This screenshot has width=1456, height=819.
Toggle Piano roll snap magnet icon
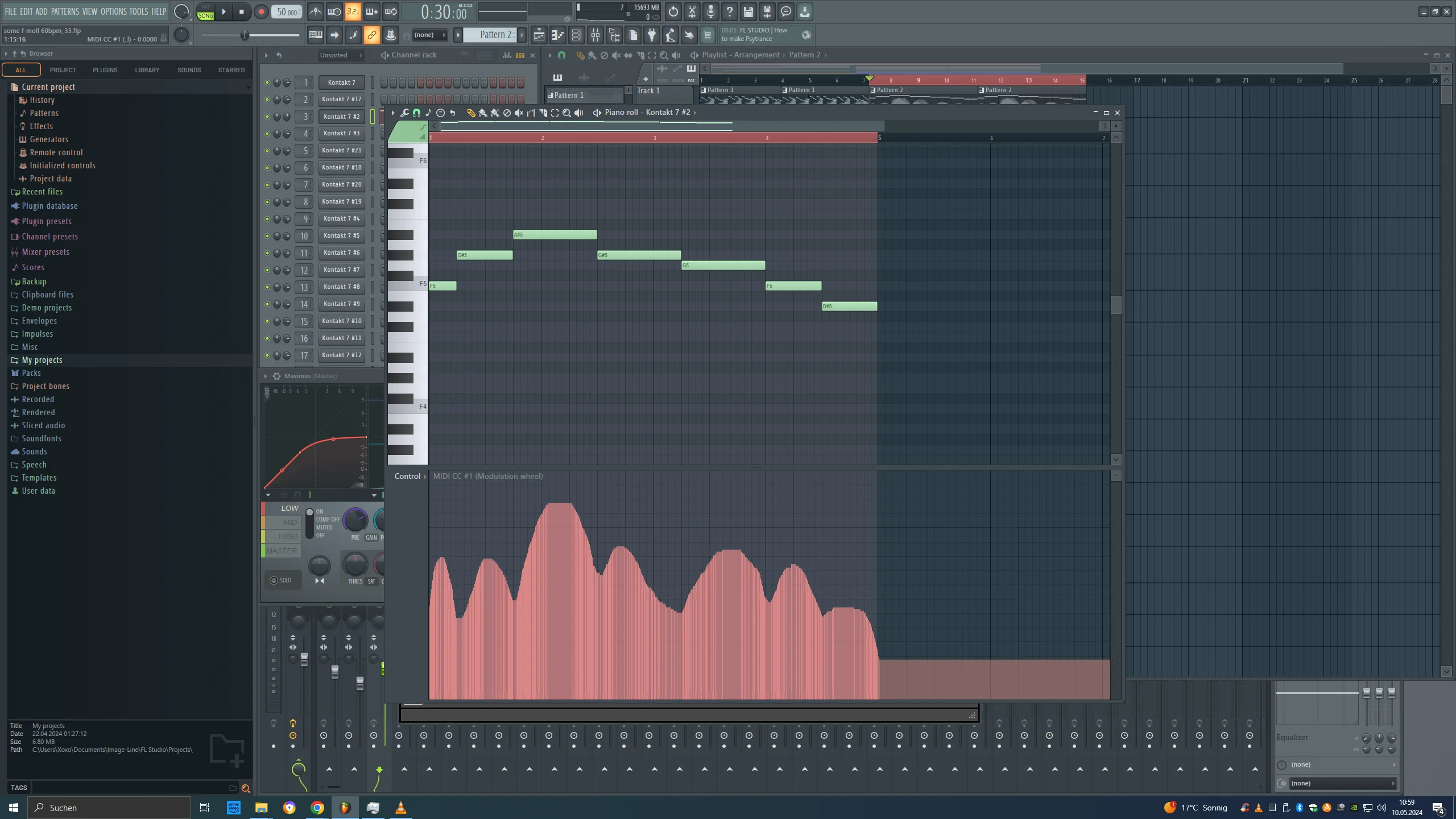pos(416,113)
